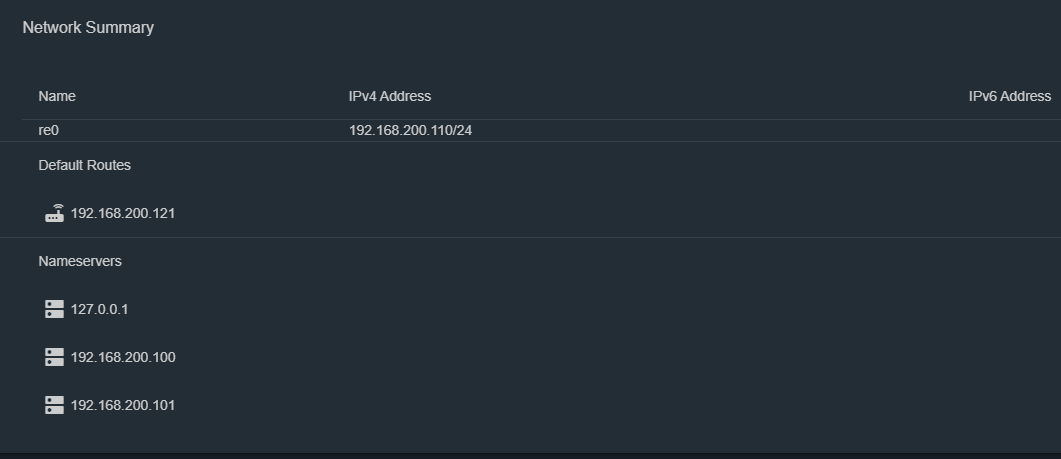Select nameserver address 192.168.200.101
This screenshot has height=459, width=1061.
coord(122,406)
